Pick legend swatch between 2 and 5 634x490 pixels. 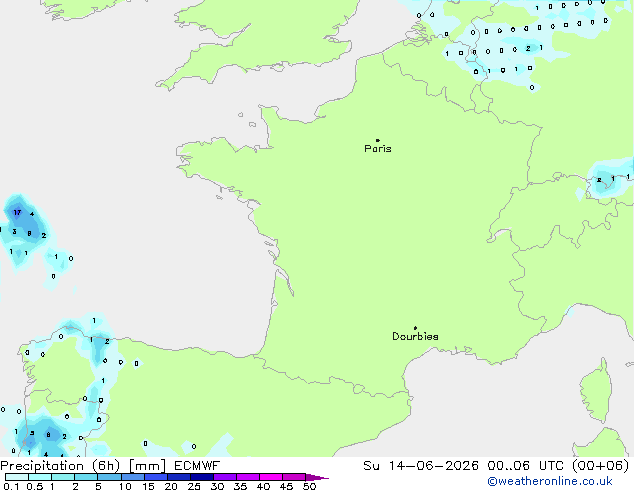point(86,477)
